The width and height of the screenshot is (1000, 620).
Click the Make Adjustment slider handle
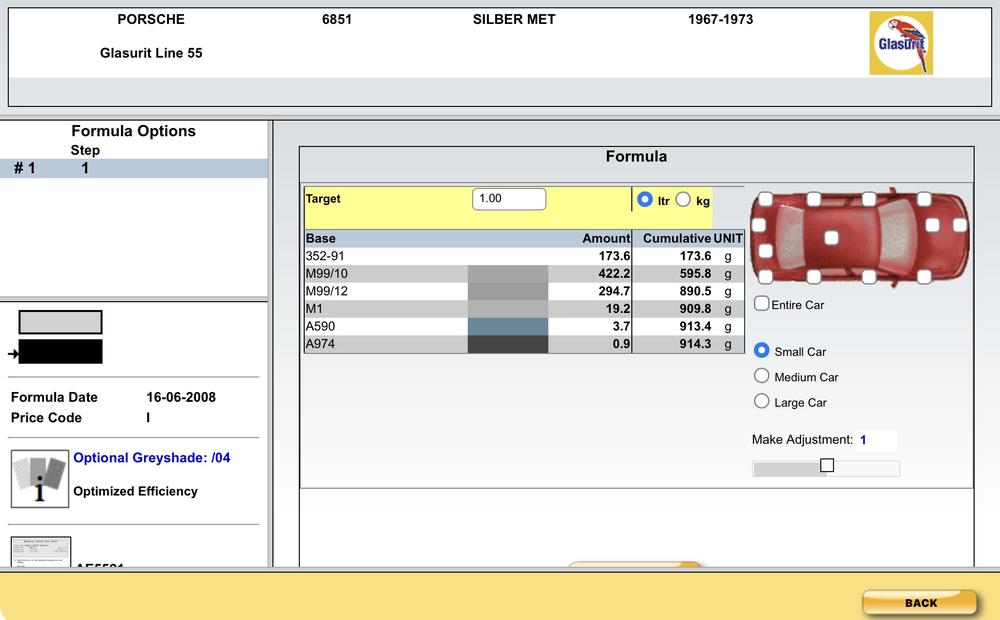click(x=827, y=466)
